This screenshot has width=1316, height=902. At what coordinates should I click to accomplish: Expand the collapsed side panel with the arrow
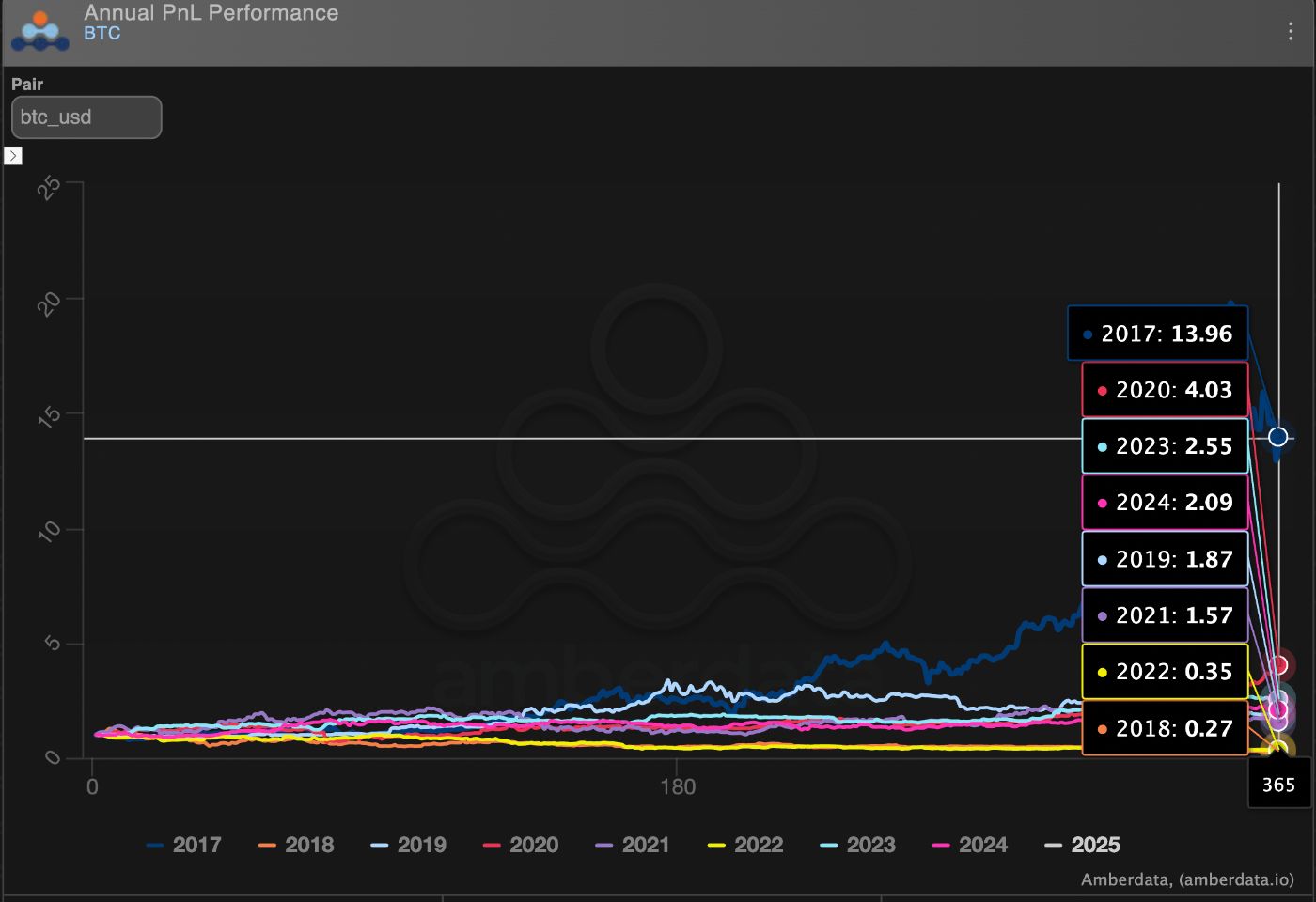13,155
